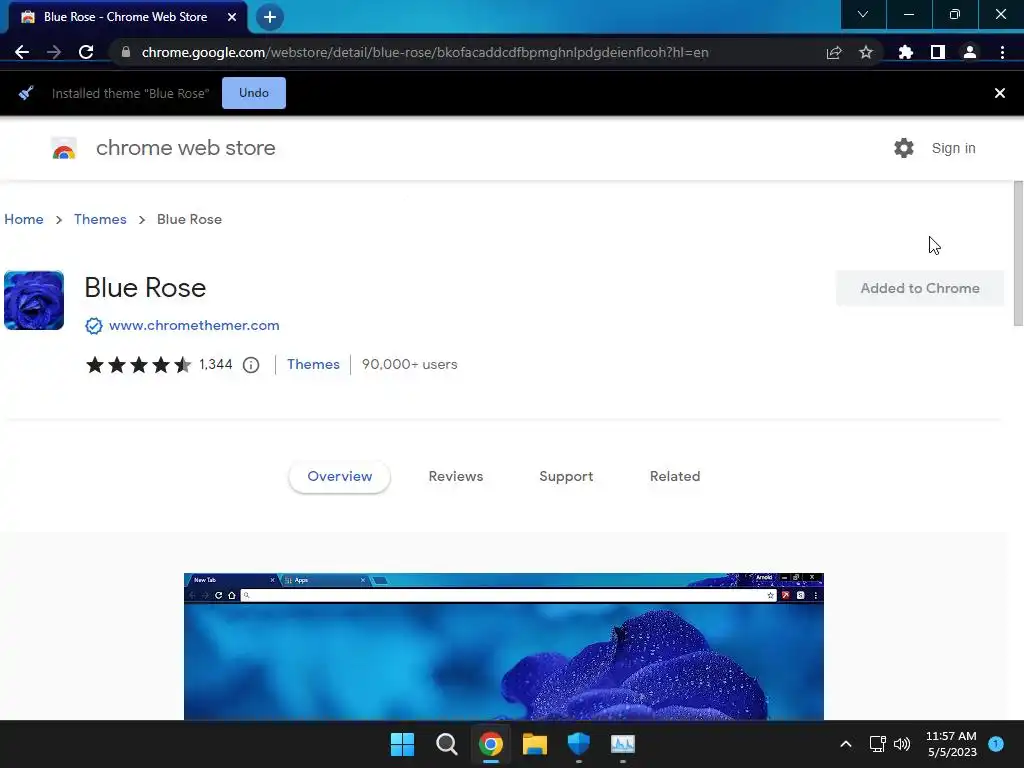Open the Extensions puzzle icon
1024x768 pixels.
click(x=905, y=52)
